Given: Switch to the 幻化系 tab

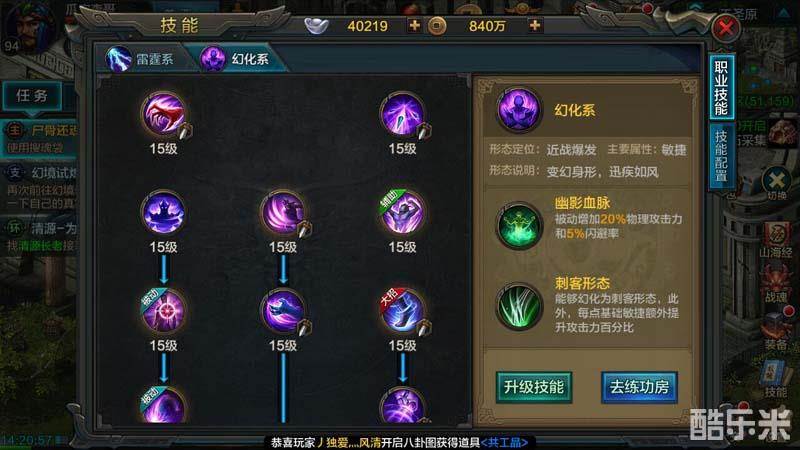Looking at the screenshot, I should 236,59.
